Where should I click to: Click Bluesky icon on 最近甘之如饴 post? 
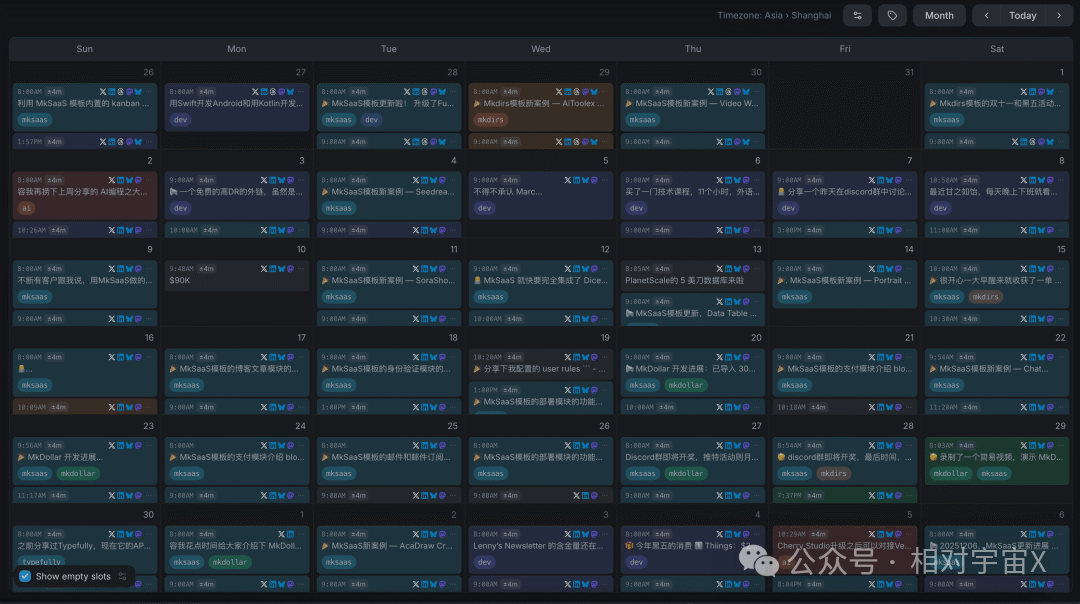1041,180
